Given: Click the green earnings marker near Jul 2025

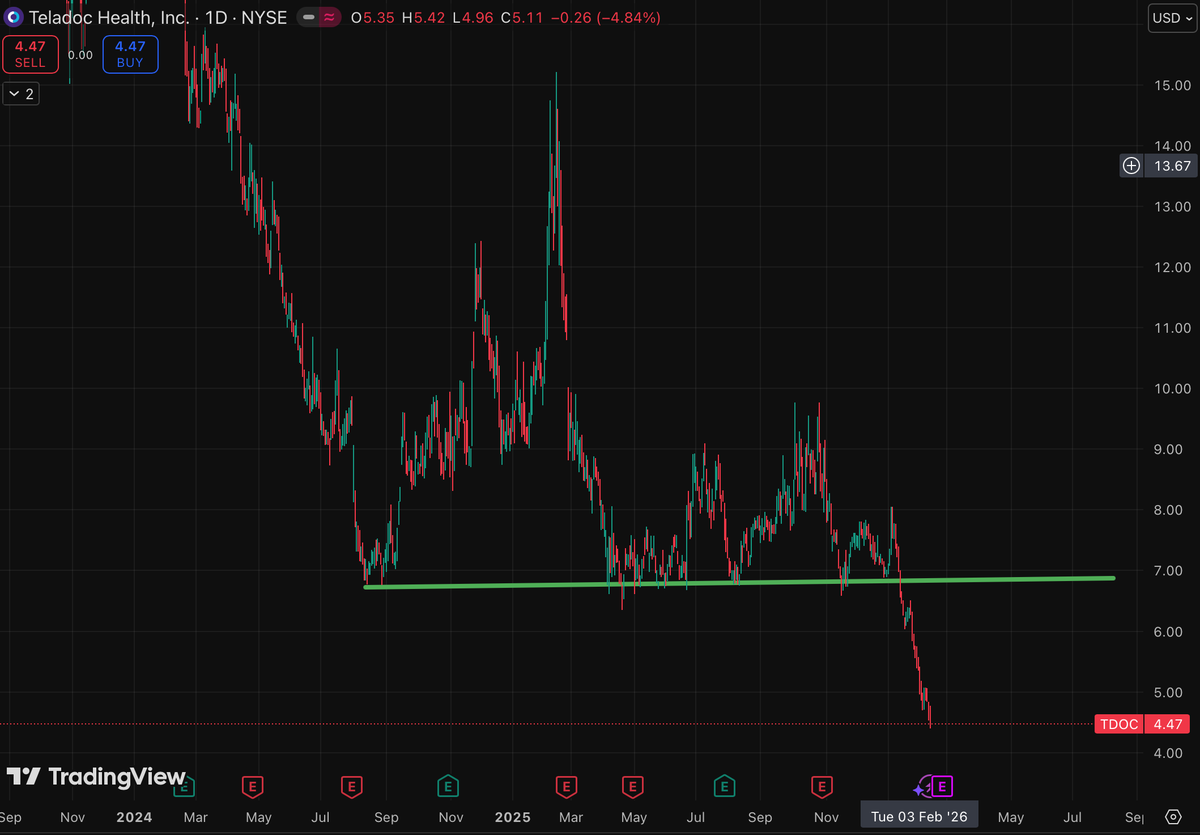Looking at the screenshot, I should [x=725, y=787].
